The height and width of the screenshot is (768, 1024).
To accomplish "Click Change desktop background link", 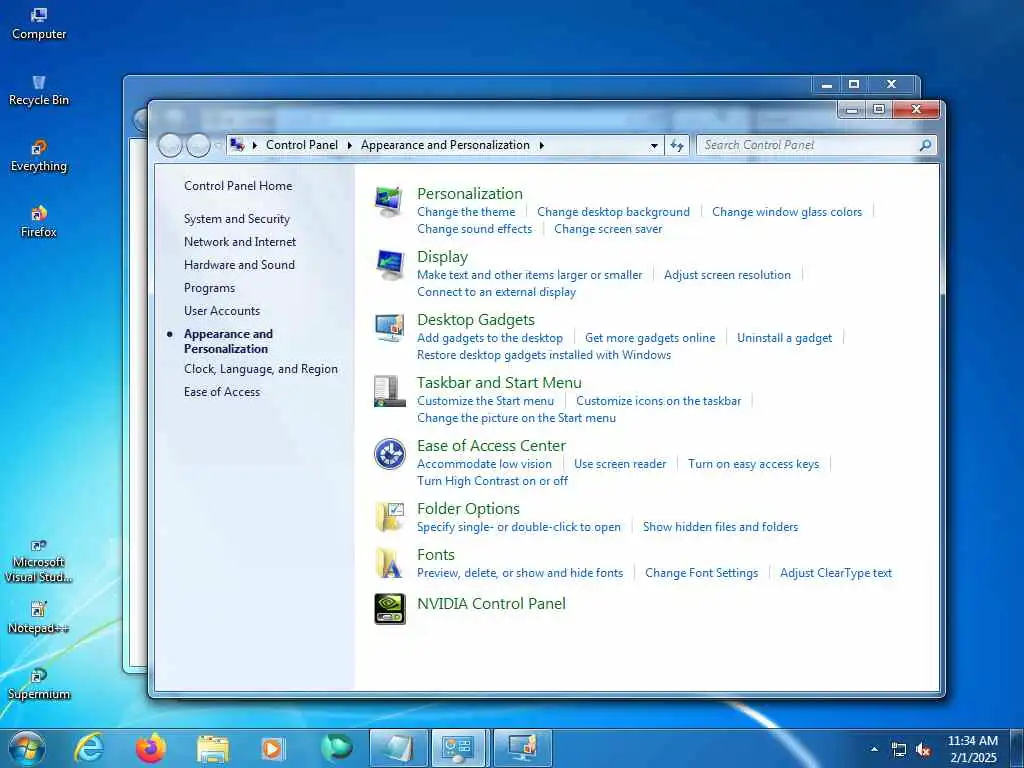I will click(x=613, y=212).
